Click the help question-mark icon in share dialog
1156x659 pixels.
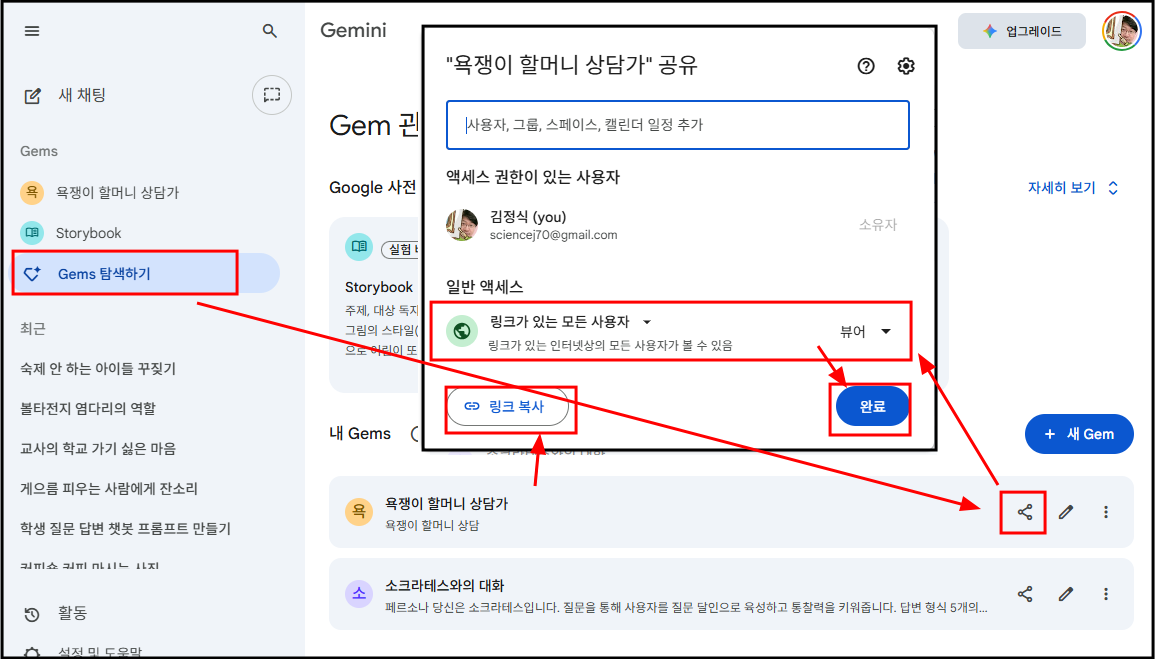[866, 66]
